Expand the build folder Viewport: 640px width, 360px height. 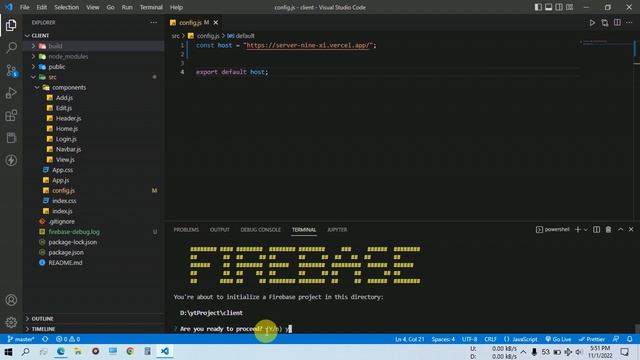pos(94,46)
